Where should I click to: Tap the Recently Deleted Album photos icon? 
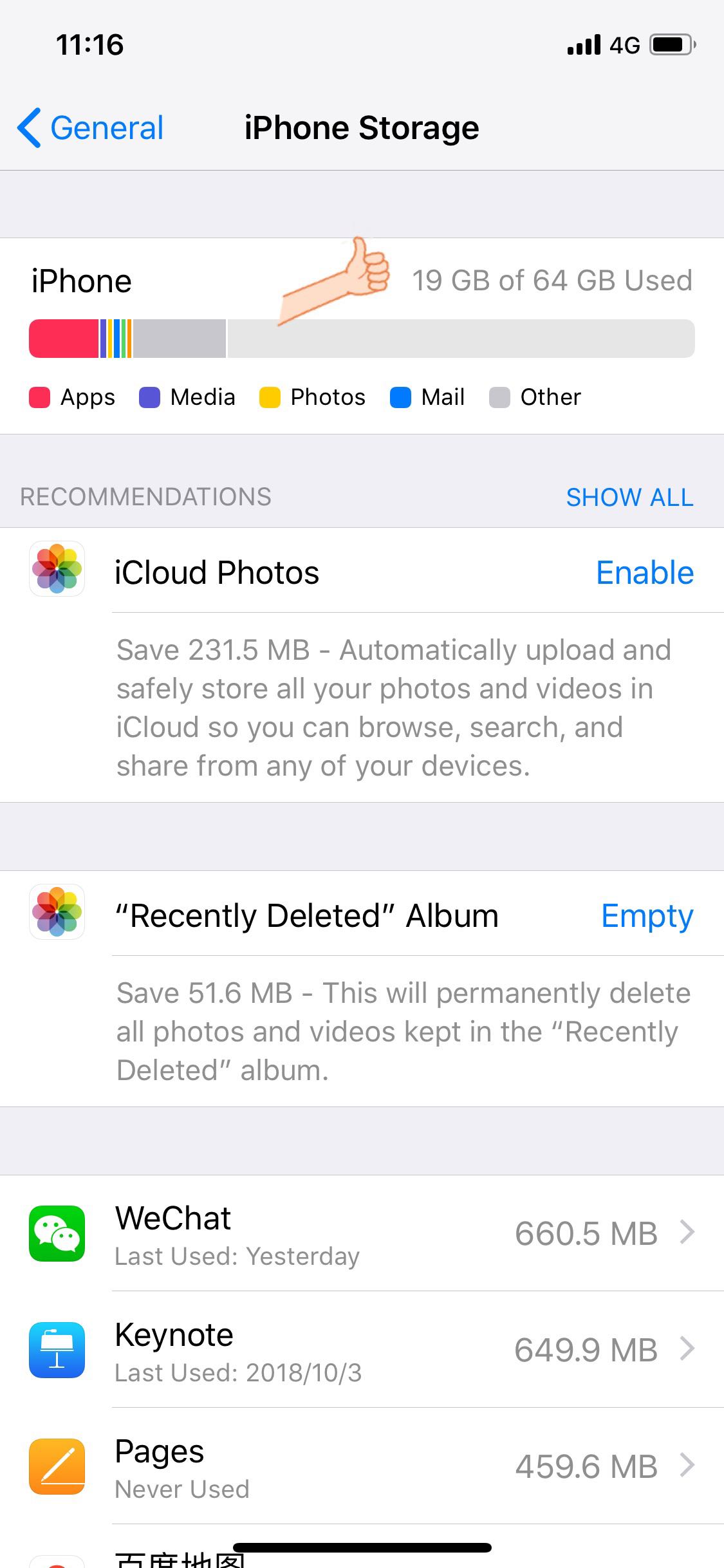(x=57, y=911)
